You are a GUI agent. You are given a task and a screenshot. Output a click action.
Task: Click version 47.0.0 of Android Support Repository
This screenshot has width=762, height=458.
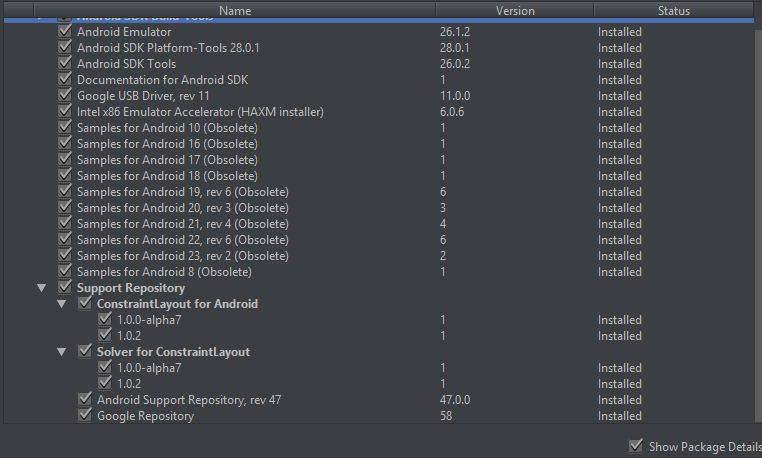pos(455,400)
